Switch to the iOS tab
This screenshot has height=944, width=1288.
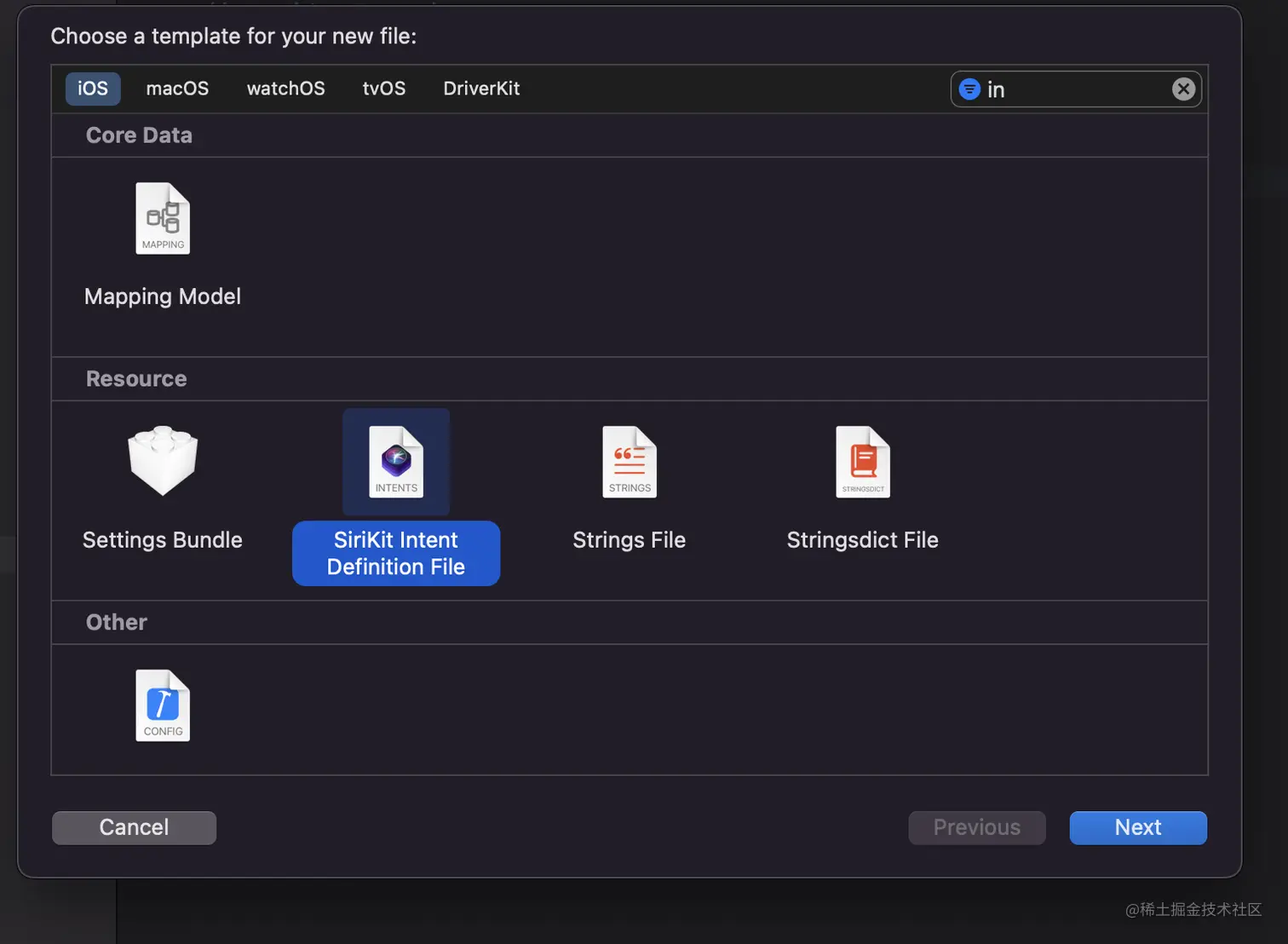coord(93,89)
